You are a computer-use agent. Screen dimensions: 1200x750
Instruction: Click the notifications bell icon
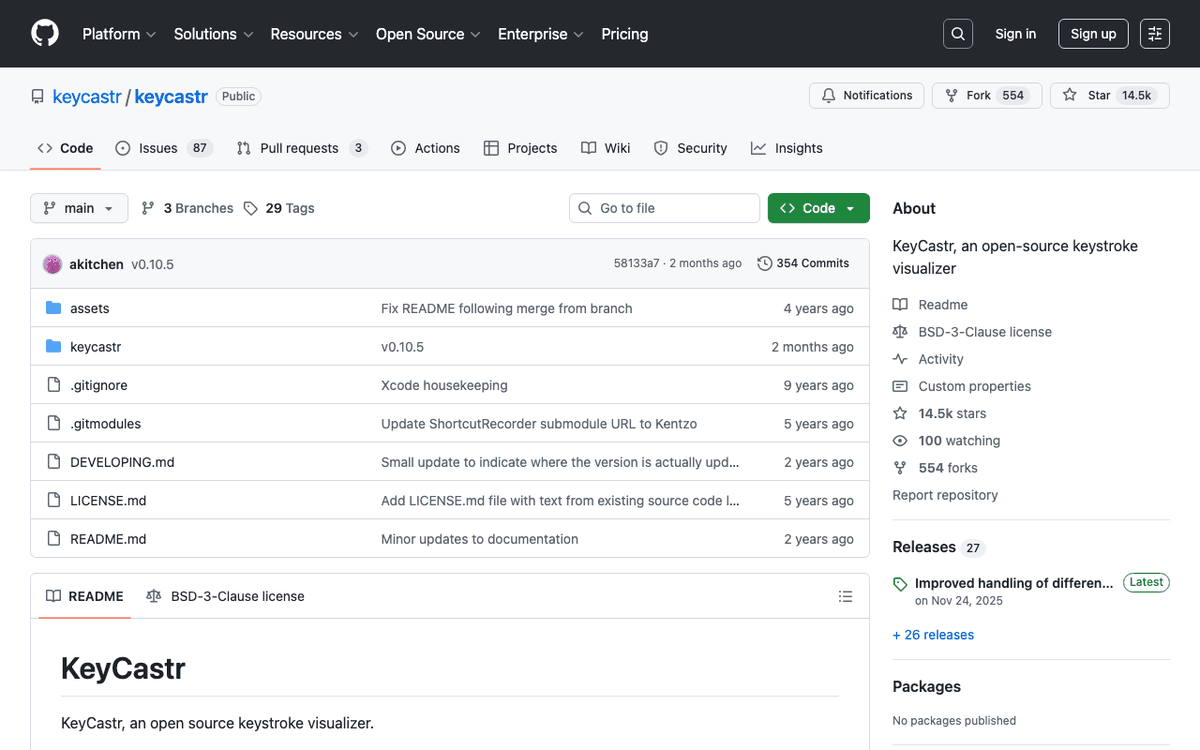(x=828, y=95)
